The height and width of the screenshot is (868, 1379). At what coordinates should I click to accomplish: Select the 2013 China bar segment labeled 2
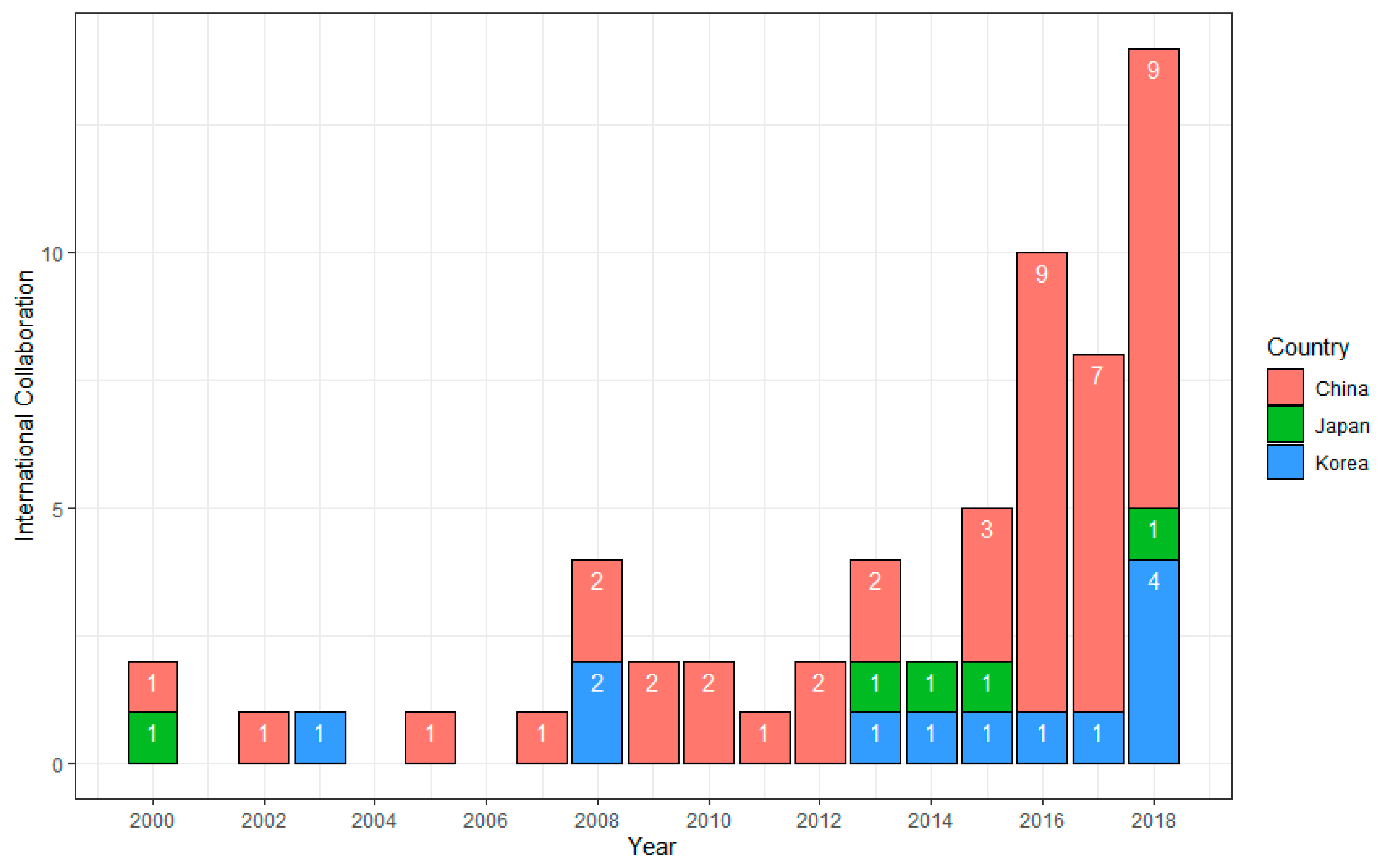[875, 610]
